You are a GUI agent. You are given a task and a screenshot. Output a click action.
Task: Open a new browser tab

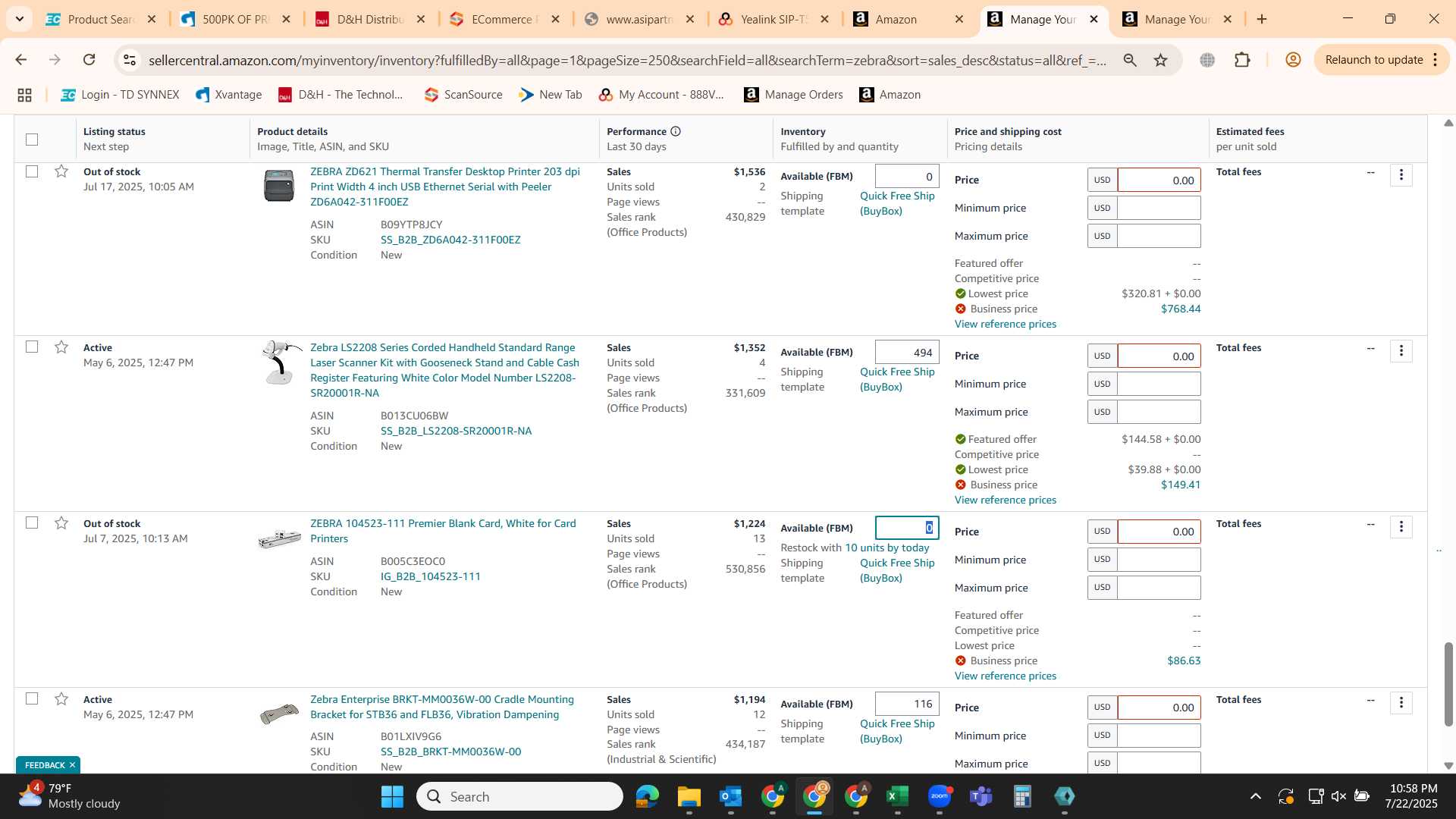tap(1262, 19)
